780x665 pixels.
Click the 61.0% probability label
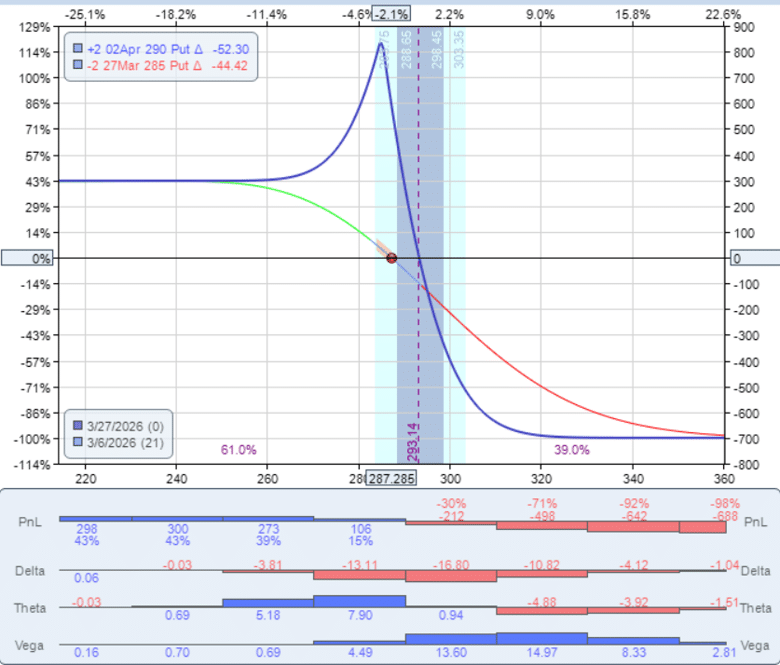(x=239, y=450)
